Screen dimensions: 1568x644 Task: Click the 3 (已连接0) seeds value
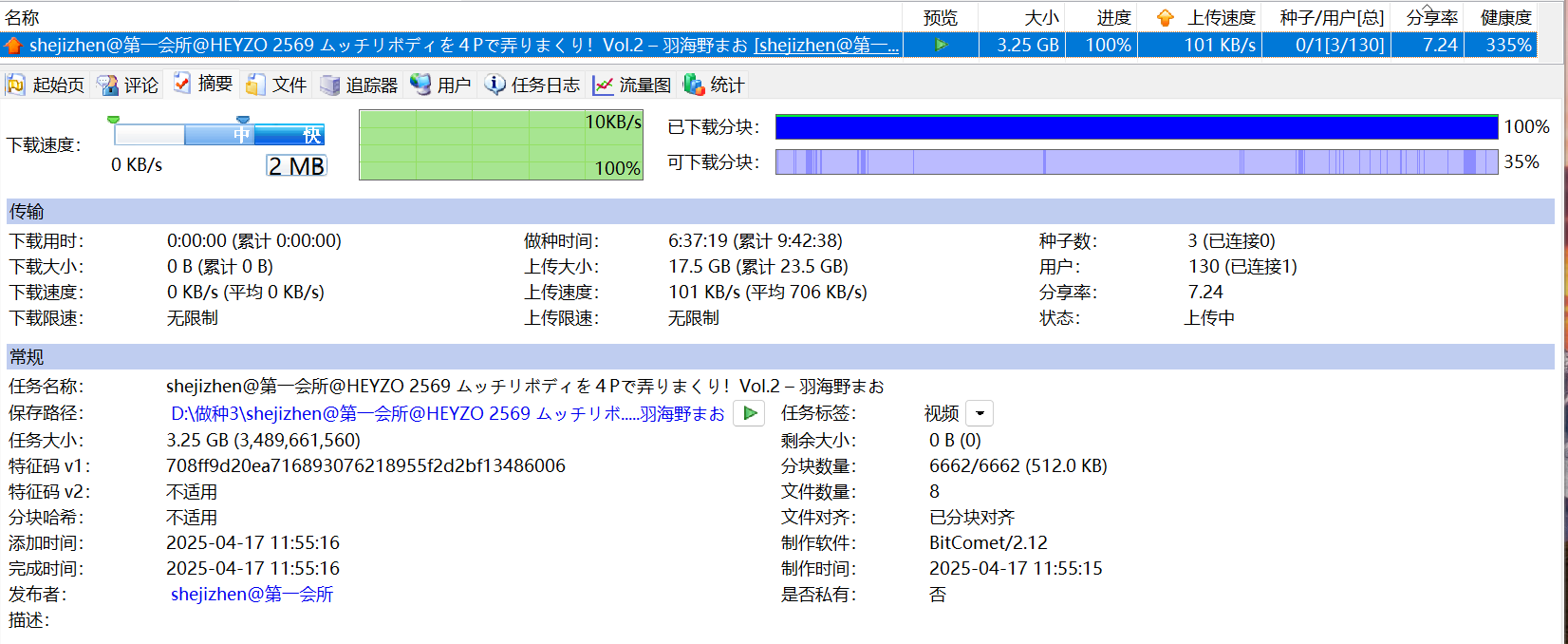1231,240
